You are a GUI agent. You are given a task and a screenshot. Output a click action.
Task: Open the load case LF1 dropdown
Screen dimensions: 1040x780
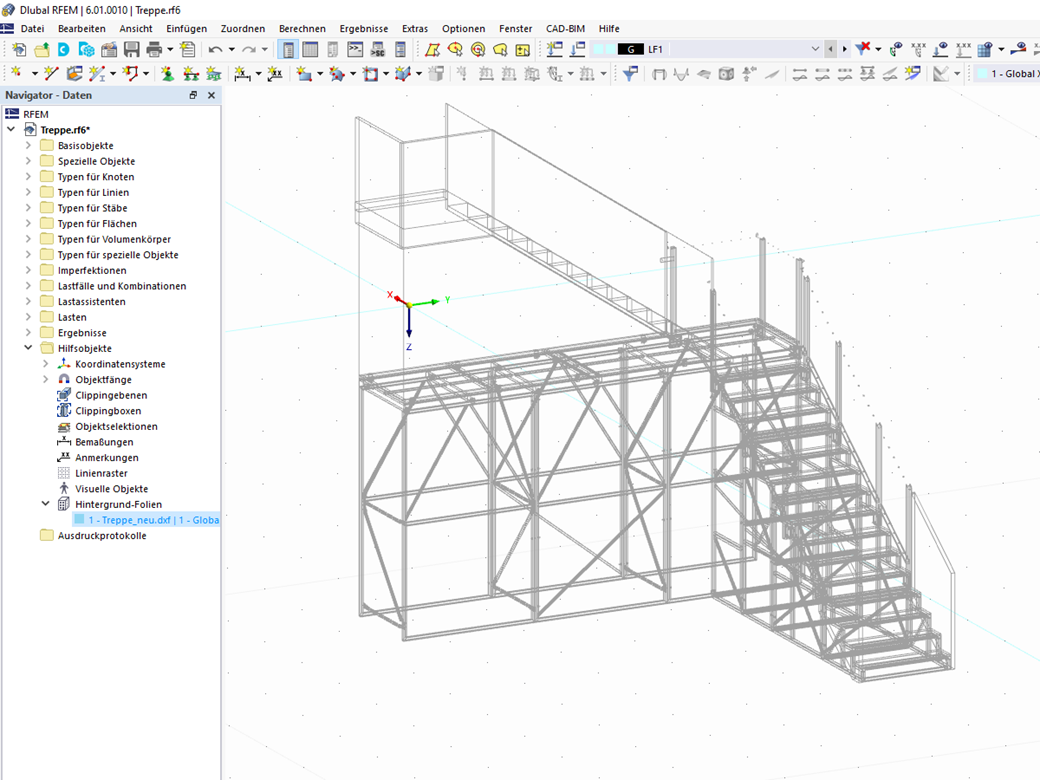[x=815, y=48]
